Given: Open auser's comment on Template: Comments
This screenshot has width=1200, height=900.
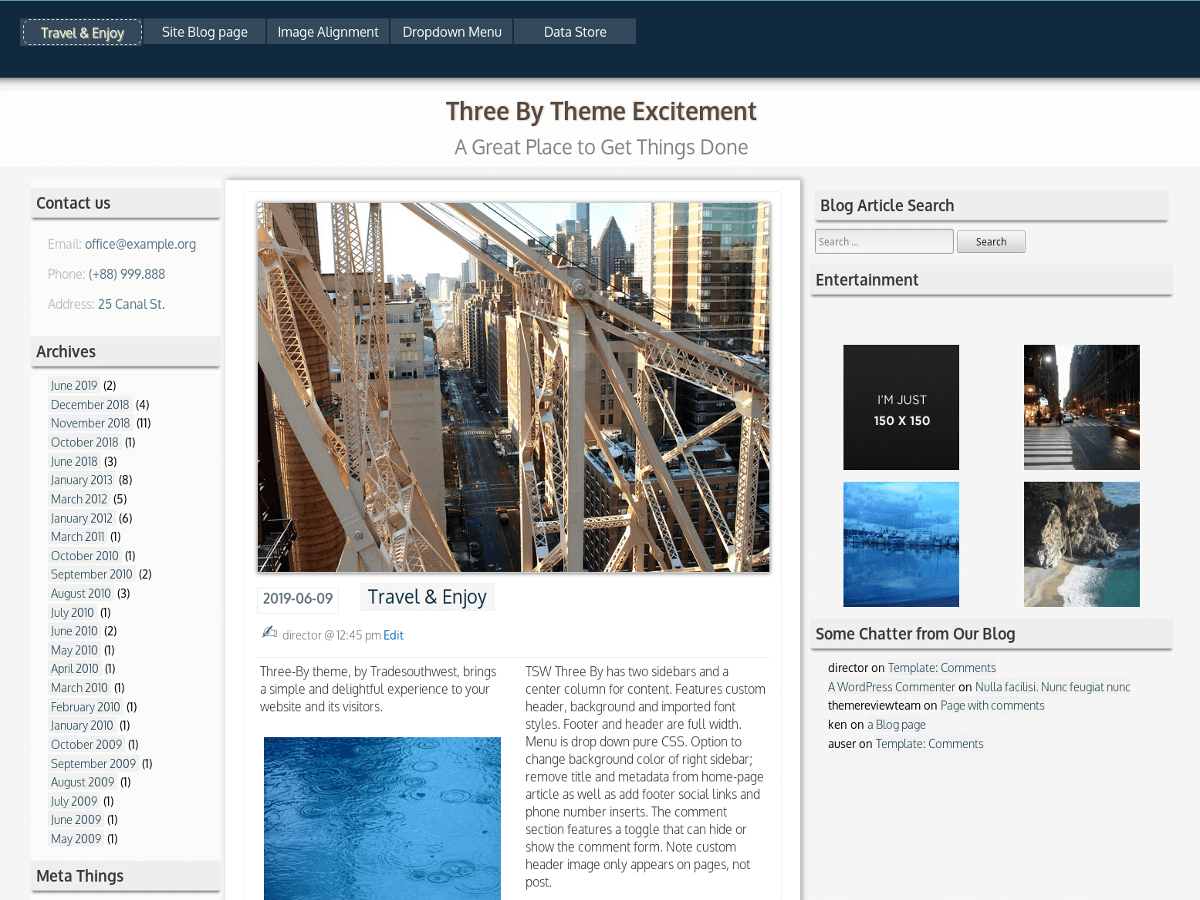Looking at the screenshot, I should (929, 744).
